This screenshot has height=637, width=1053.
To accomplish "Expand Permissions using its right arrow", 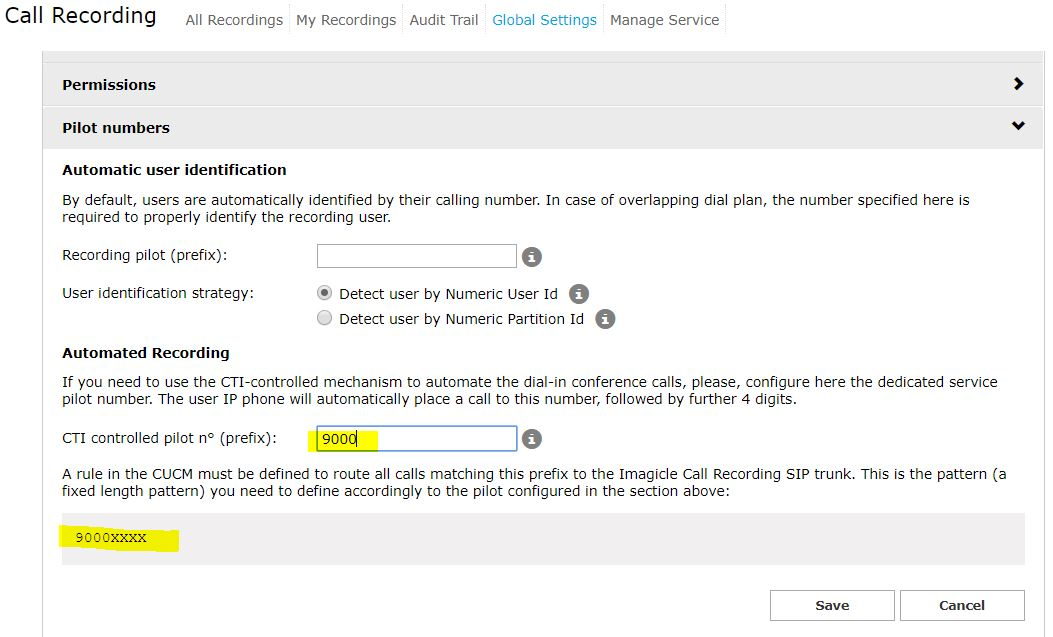I will coord(1018,84).
